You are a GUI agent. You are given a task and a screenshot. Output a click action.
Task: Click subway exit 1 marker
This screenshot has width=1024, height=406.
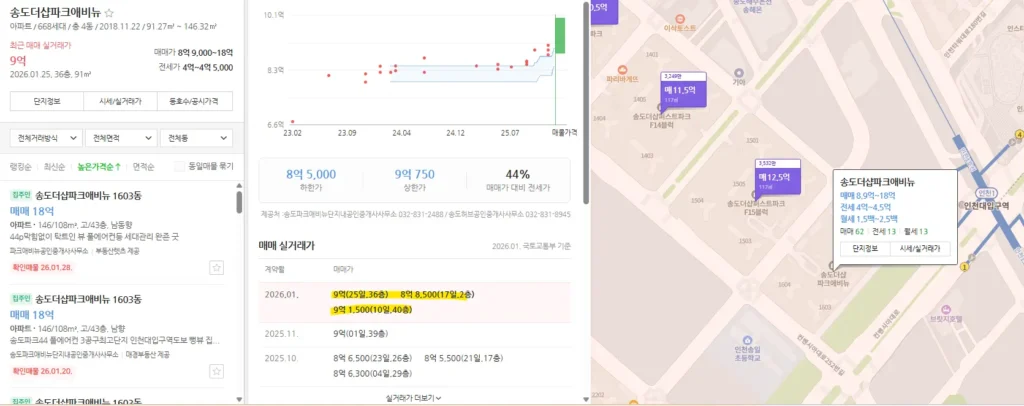tap(966, 266)
